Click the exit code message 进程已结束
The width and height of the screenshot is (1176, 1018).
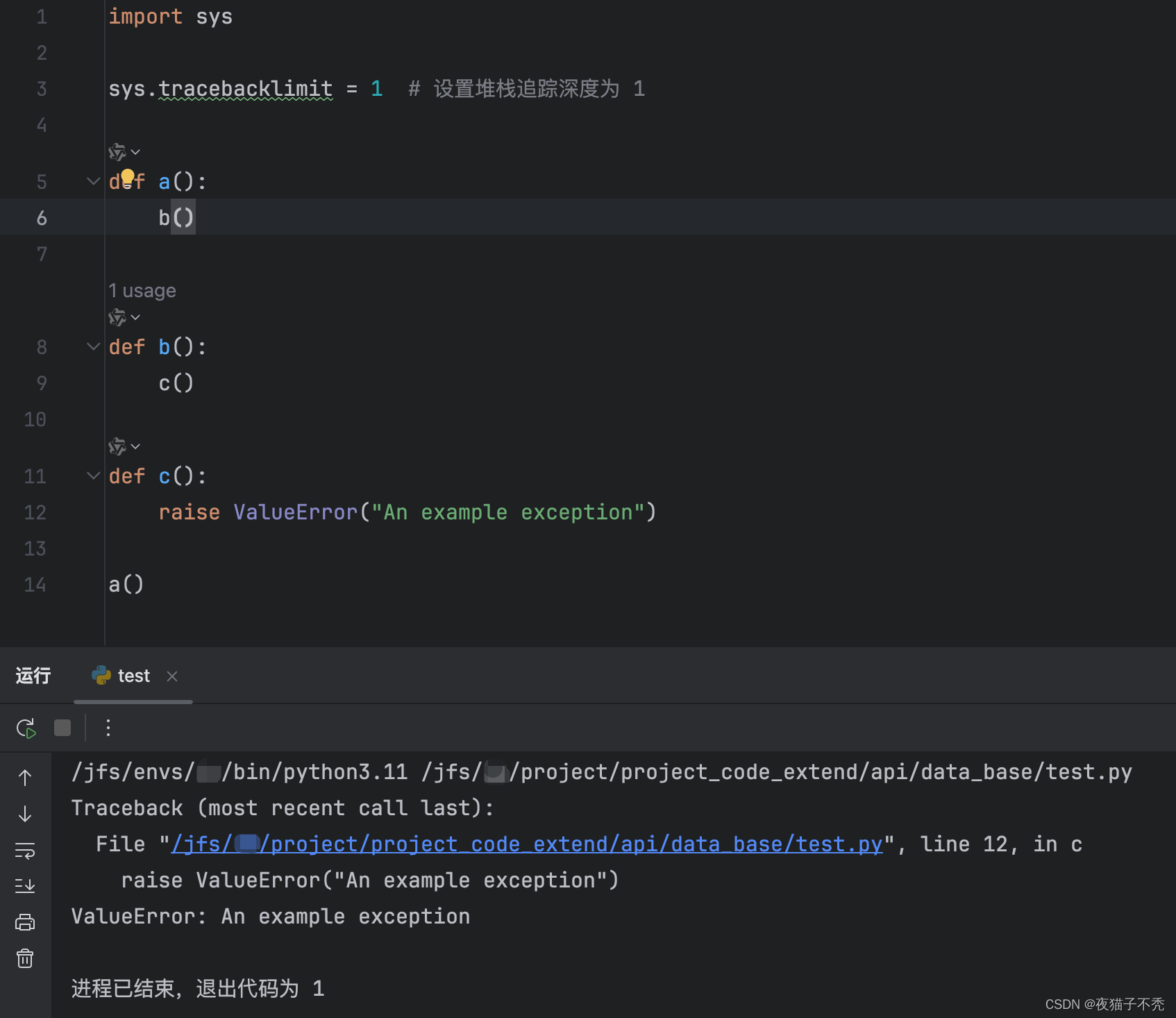tap(198, 989)
